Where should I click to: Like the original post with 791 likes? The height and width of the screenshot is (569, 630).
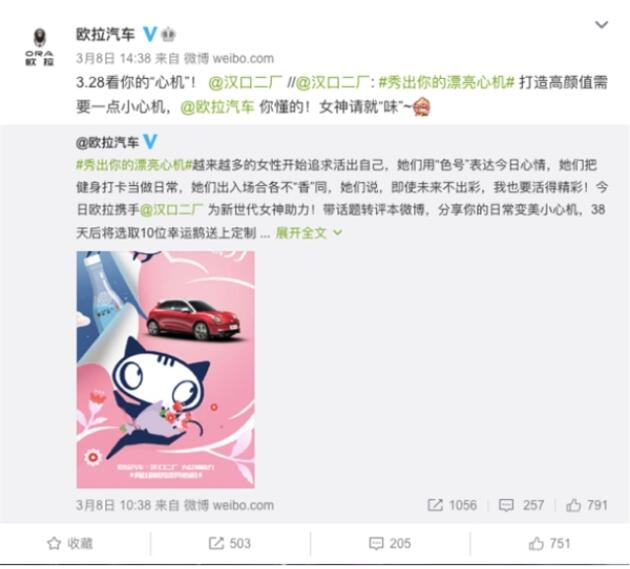tap(587, 505)
